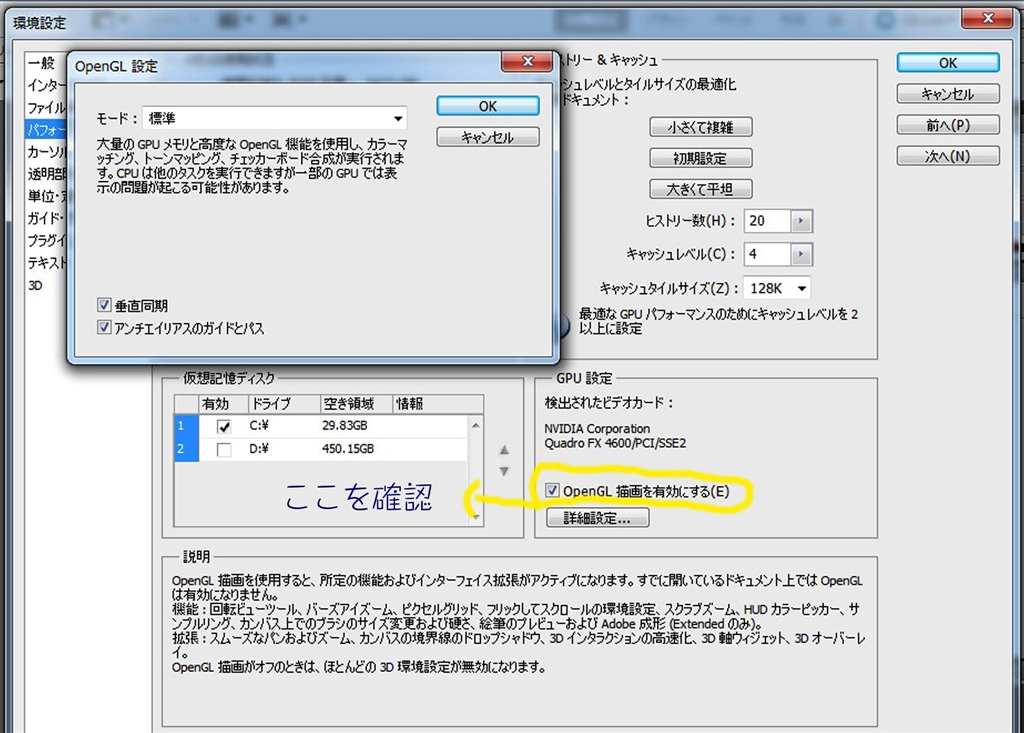The image size is (1024, 733).
Task: Click the 初期設定 button
Action: point(701,158)
